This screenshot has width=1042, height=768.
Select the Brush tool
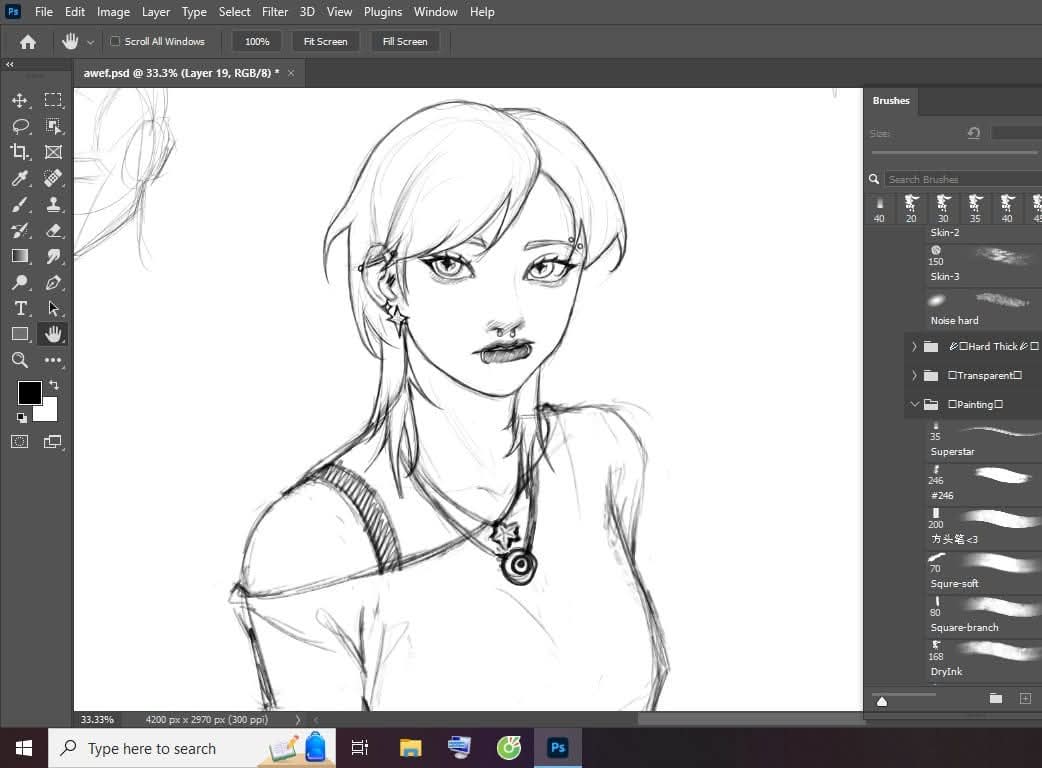pos(20,205)
